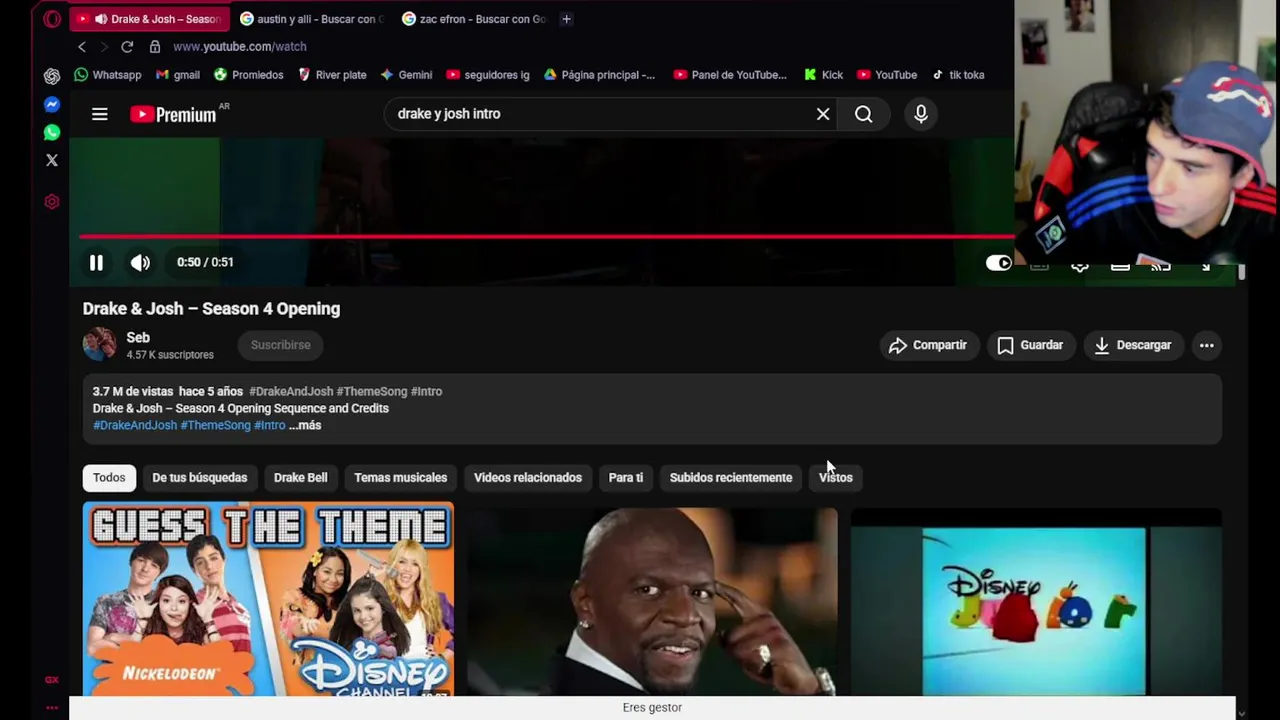The height and width of the screenshot is (720, 1280).
Task: Open WhatsApp in Opera sidebar
Action: click(x=52, y=132)
